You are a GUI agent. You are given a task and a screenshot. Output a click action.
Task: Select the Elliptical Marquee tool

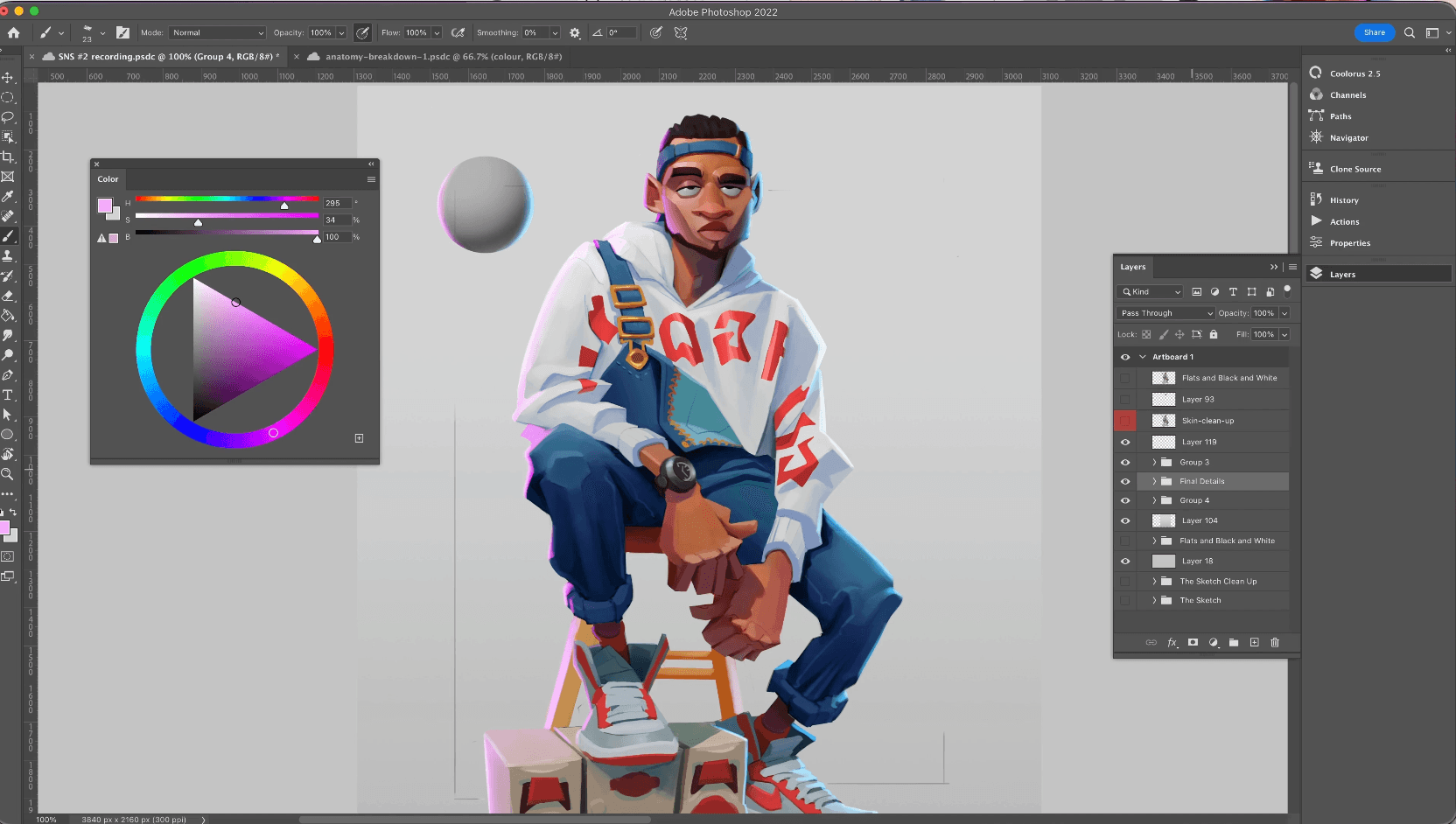pos(8,98)
